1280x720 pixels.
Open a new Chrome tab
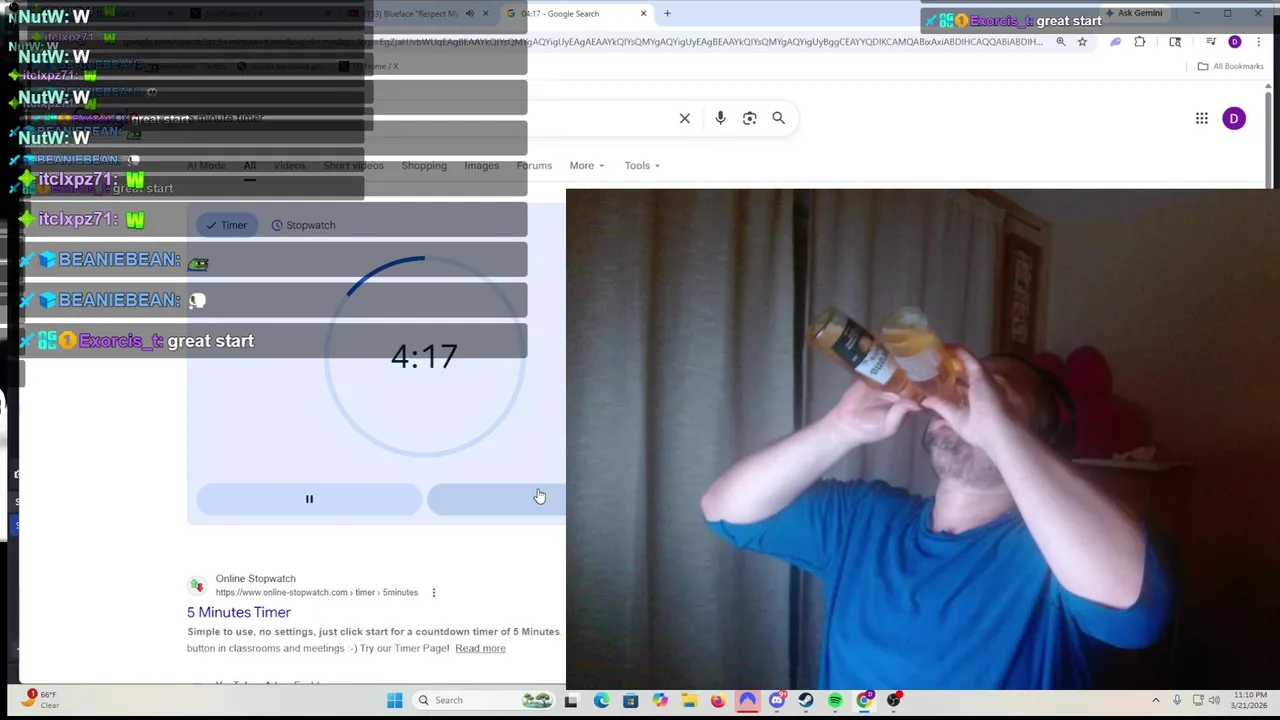667,14
